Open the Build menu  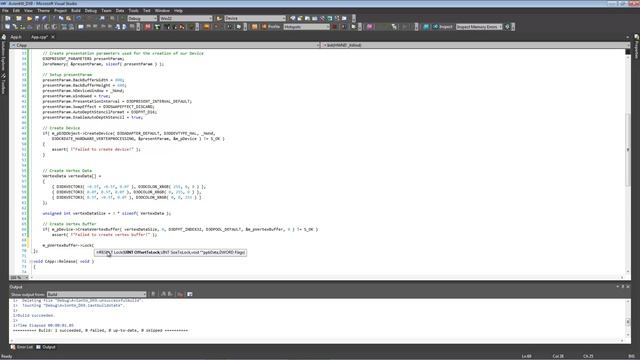click(76, 11)
